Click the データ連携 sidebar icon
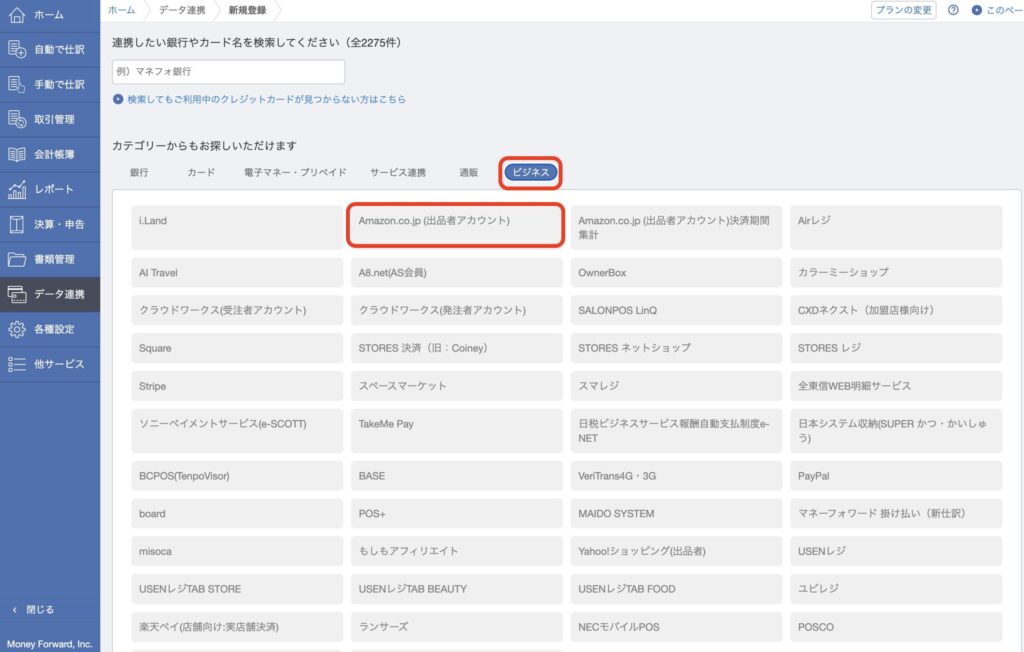 [17, 294]
